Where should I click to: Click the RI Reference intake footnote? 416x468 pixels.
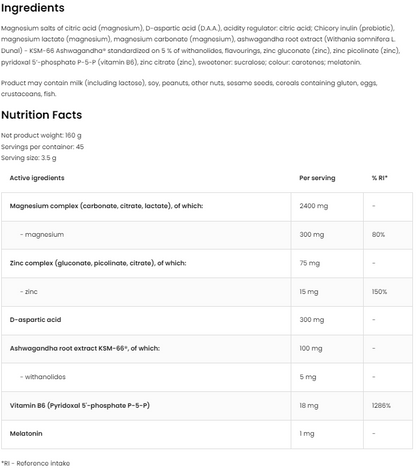[35, 463]
